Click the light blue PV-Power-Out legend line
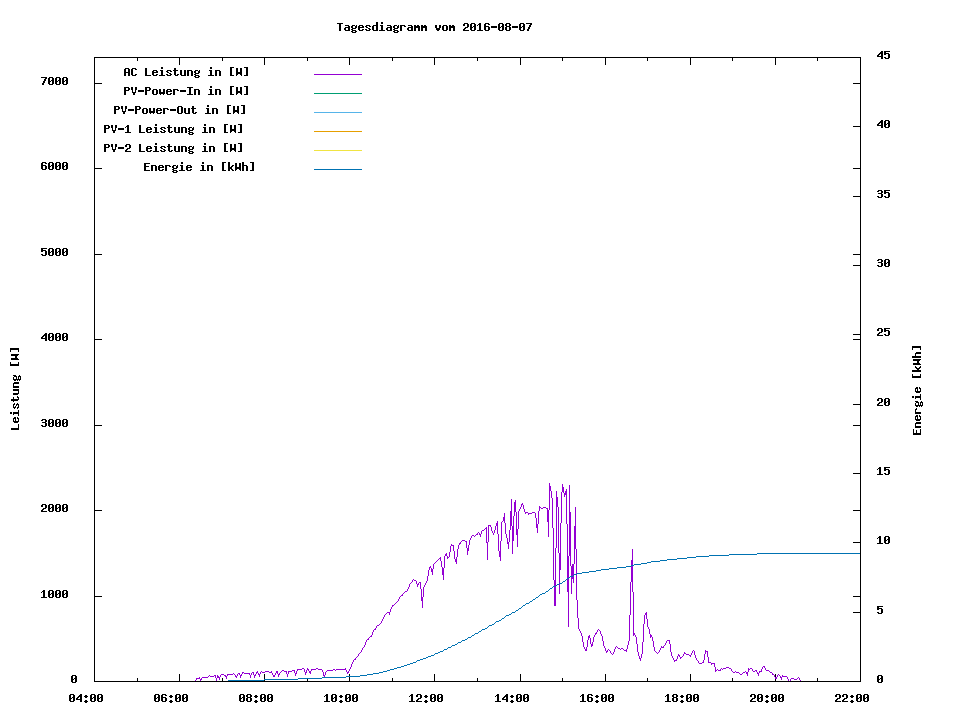960x720 pixels. [337, 112]
